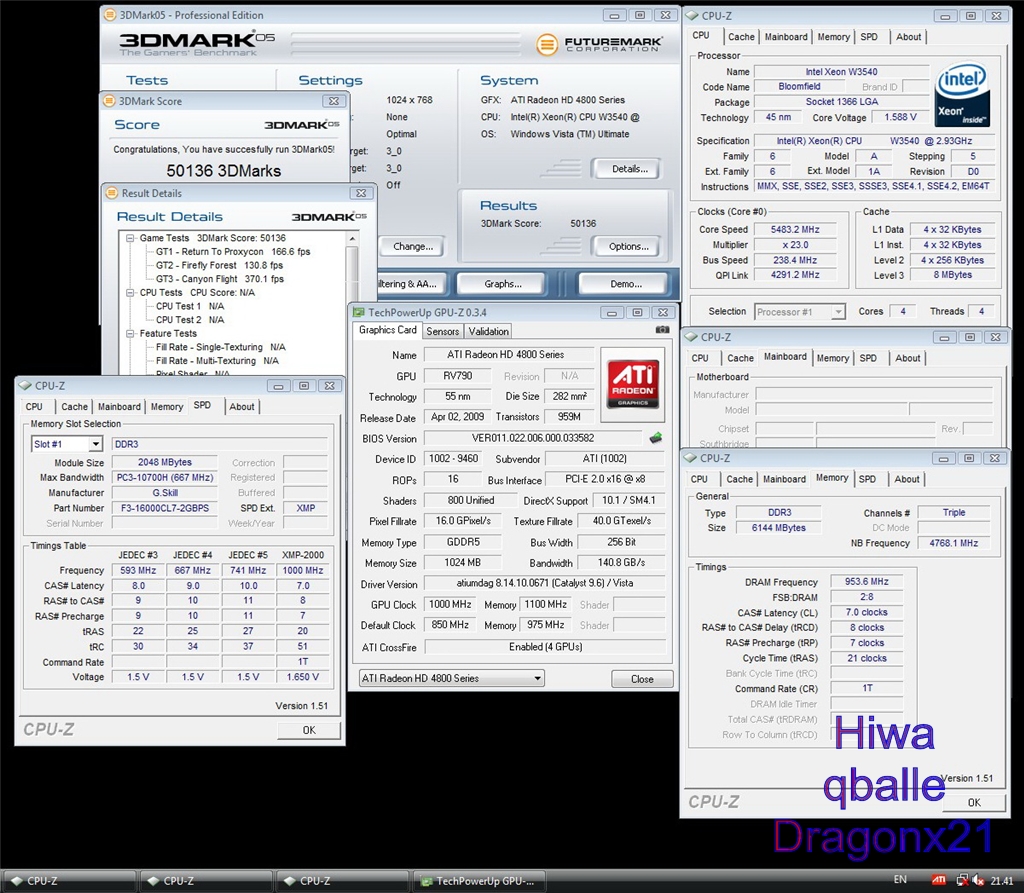Click the scroll up arrow in Result Details
This screenshot has width=1024, height=893.
[353, 239]
